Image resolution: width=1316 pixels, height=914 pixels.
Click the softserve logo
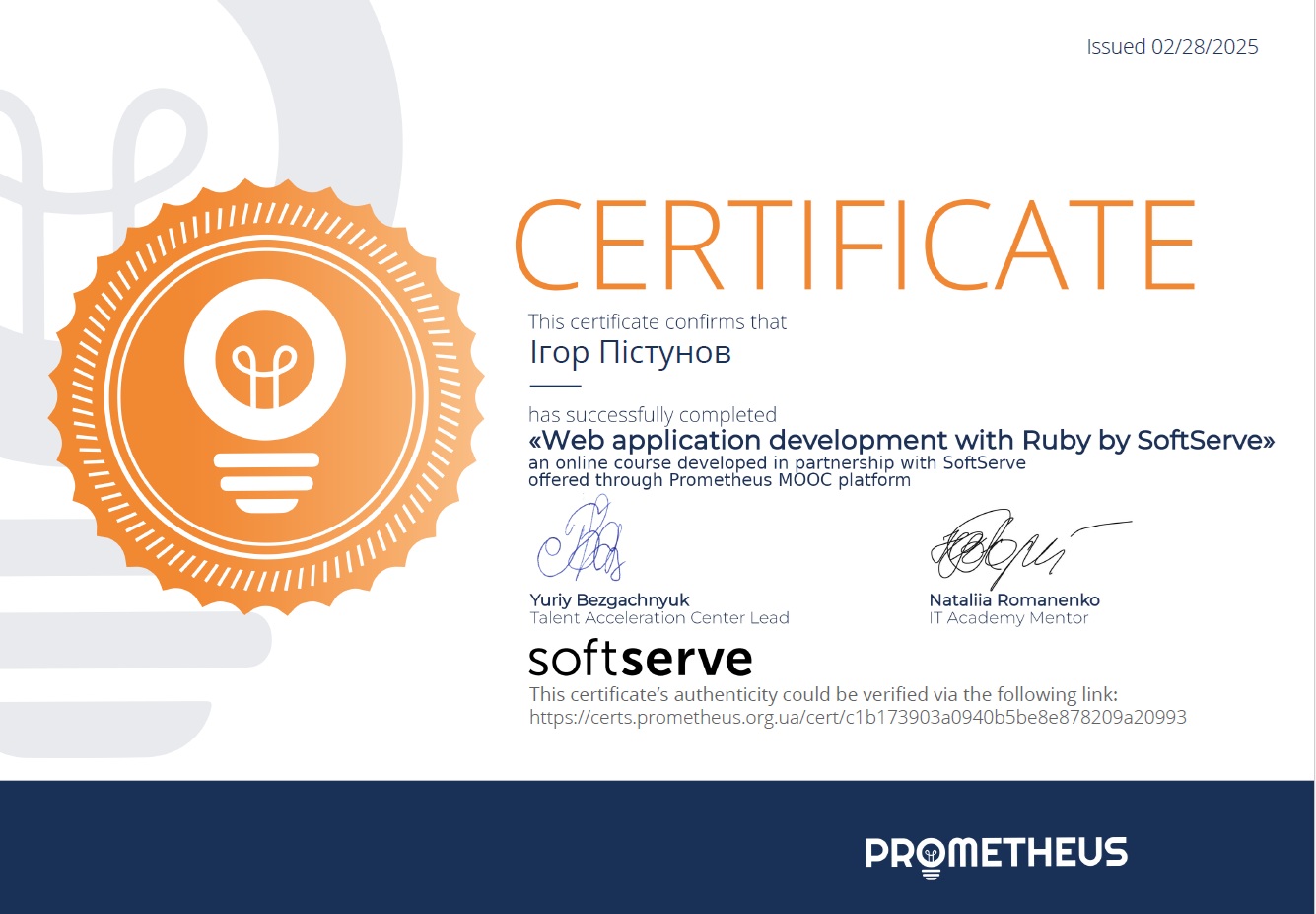(641, 659)
